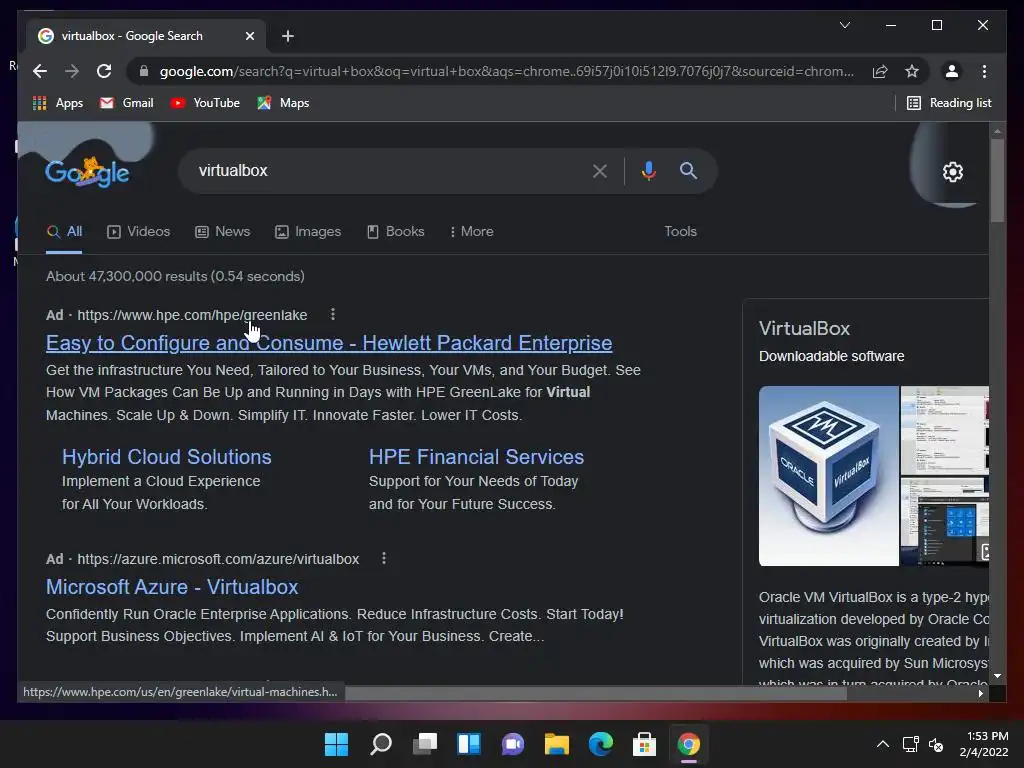The image size is (1024, 768).
Task: Open the taskbar clock and date
Action: click(984, 744)
